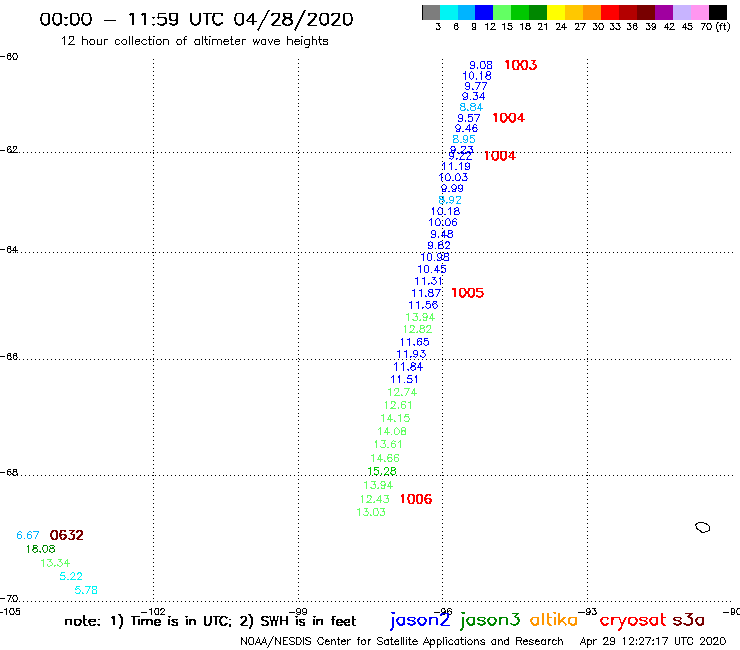
Task: Click wave height value 8.92
Action: pos(450,200)
